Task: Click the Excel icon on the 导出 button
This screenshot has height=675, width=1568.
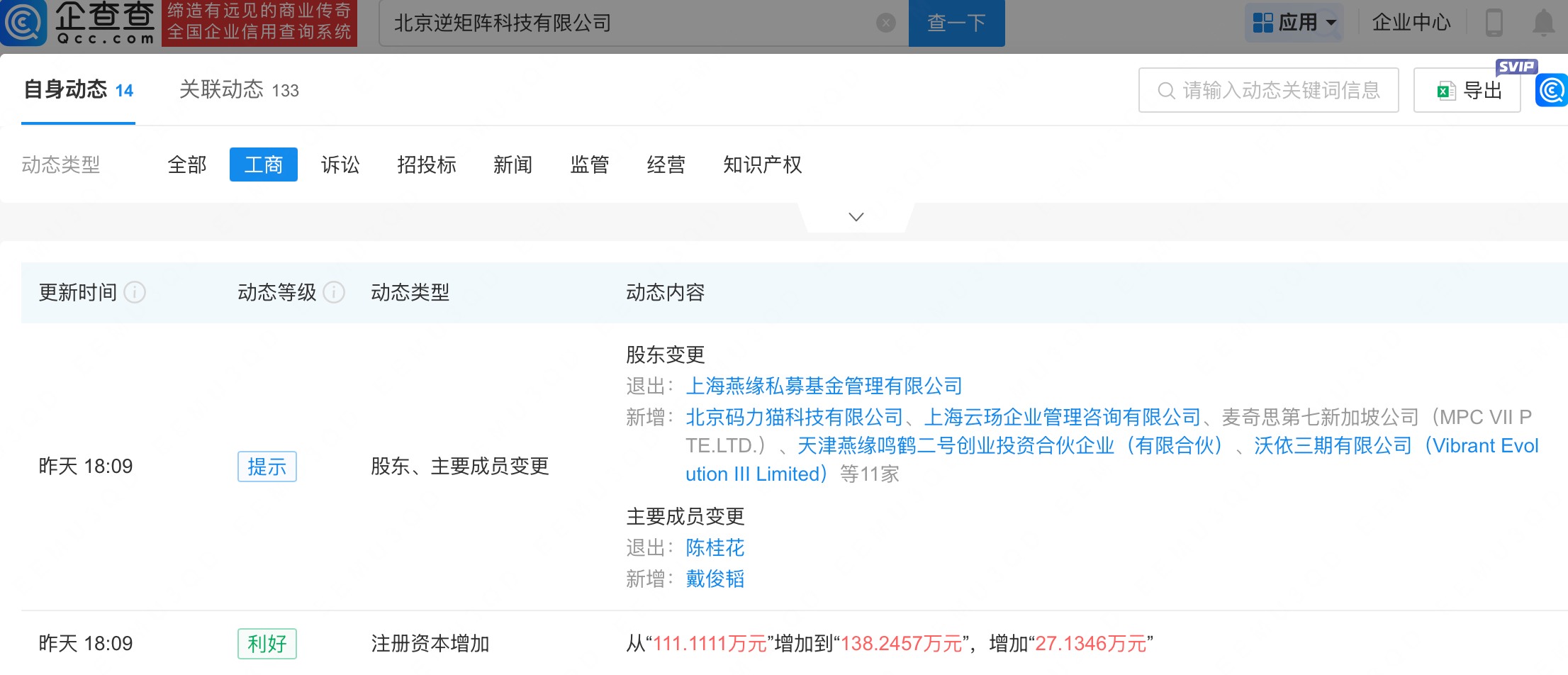Action: [x=1446, y=91]
